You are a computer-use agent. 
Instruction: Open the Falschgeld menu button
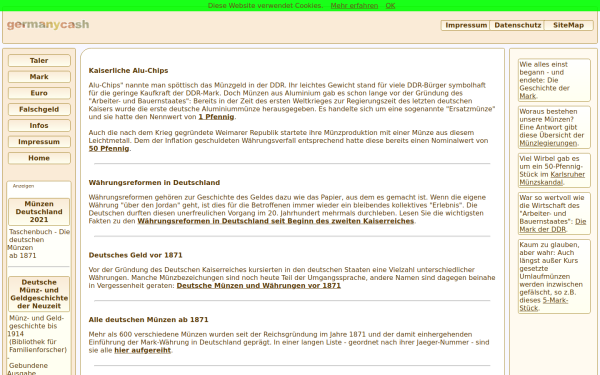[x=39, y=109]
